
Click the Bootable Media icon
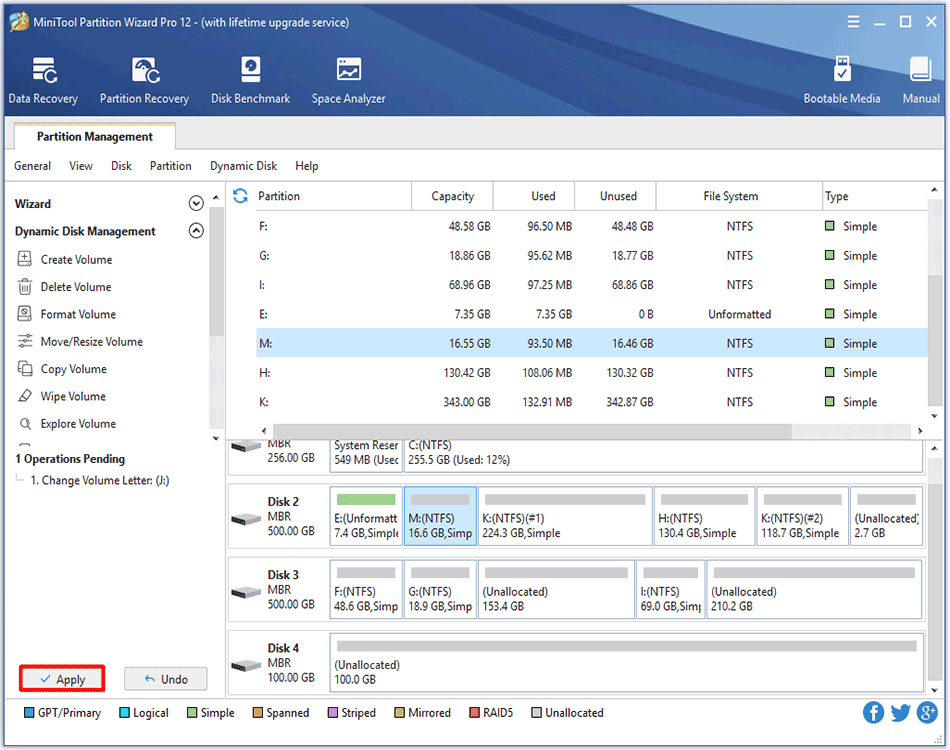[x=842, y=80]
